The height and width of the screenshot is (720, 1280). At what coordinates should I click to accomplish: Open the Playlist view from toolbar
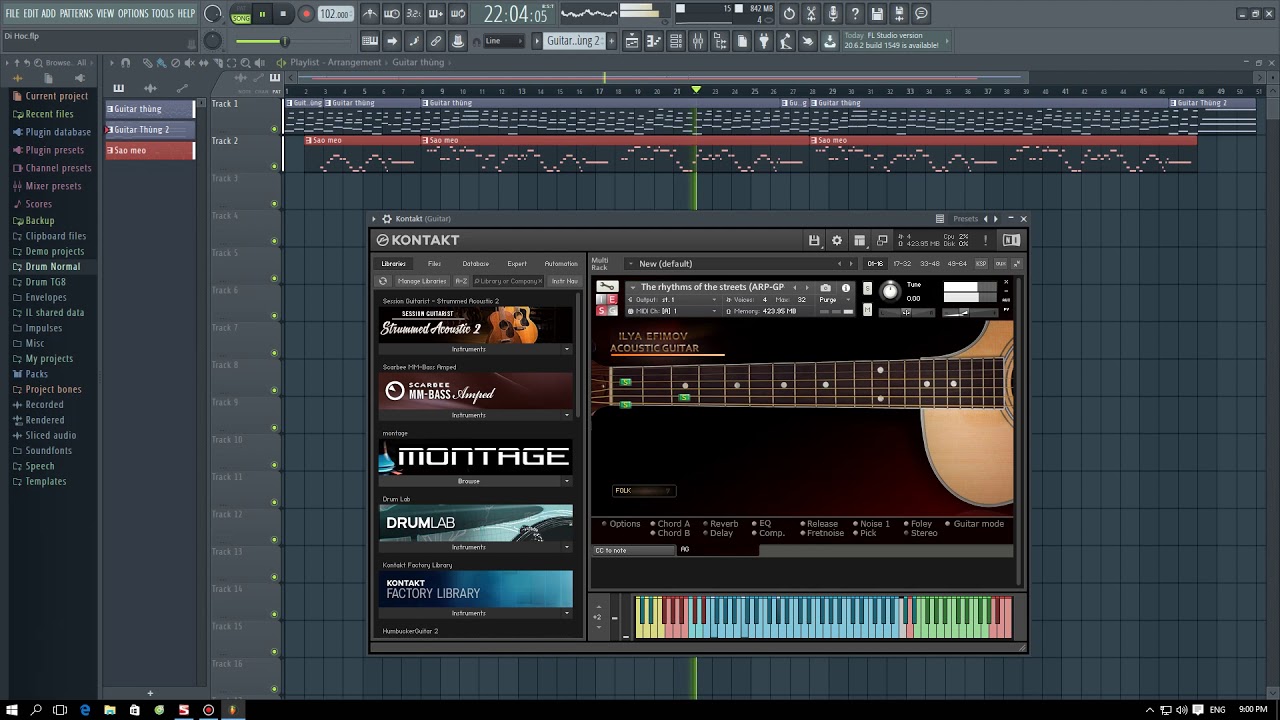[631, 41]
